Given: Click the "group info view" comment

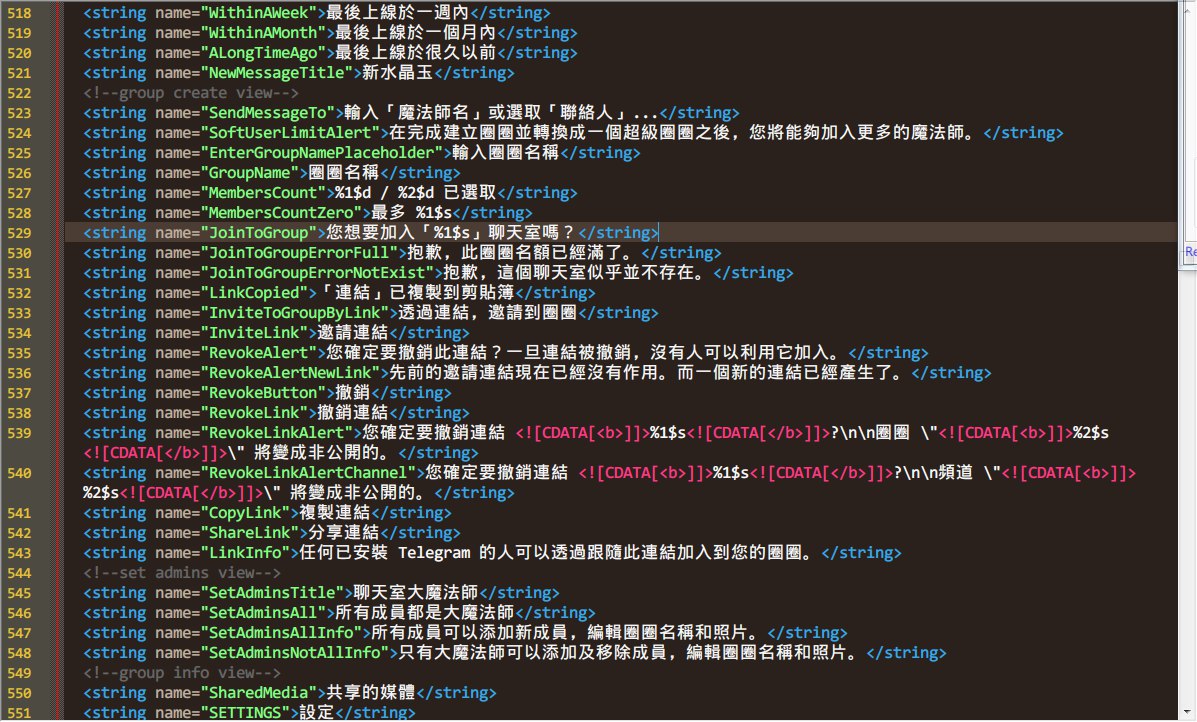Looking at the screenshot, I should pyautogui.click(x=182, y=672).
